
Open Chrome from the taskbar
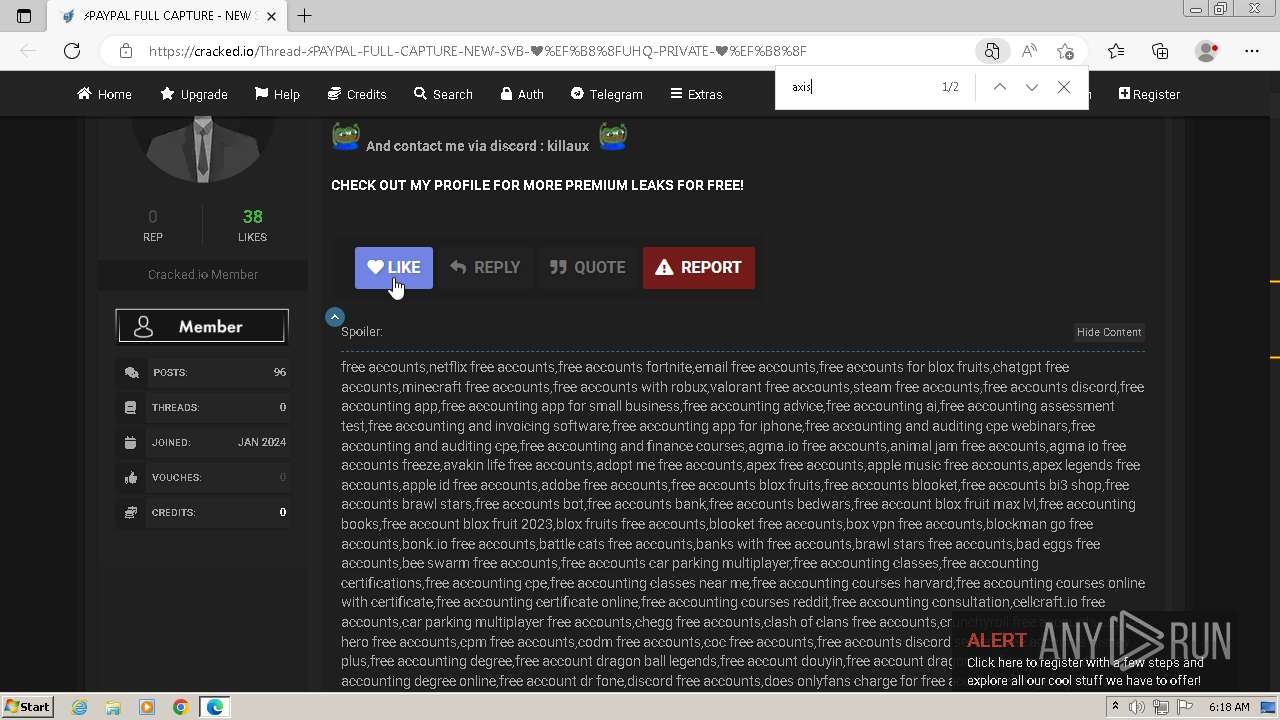tap(180, 707)
